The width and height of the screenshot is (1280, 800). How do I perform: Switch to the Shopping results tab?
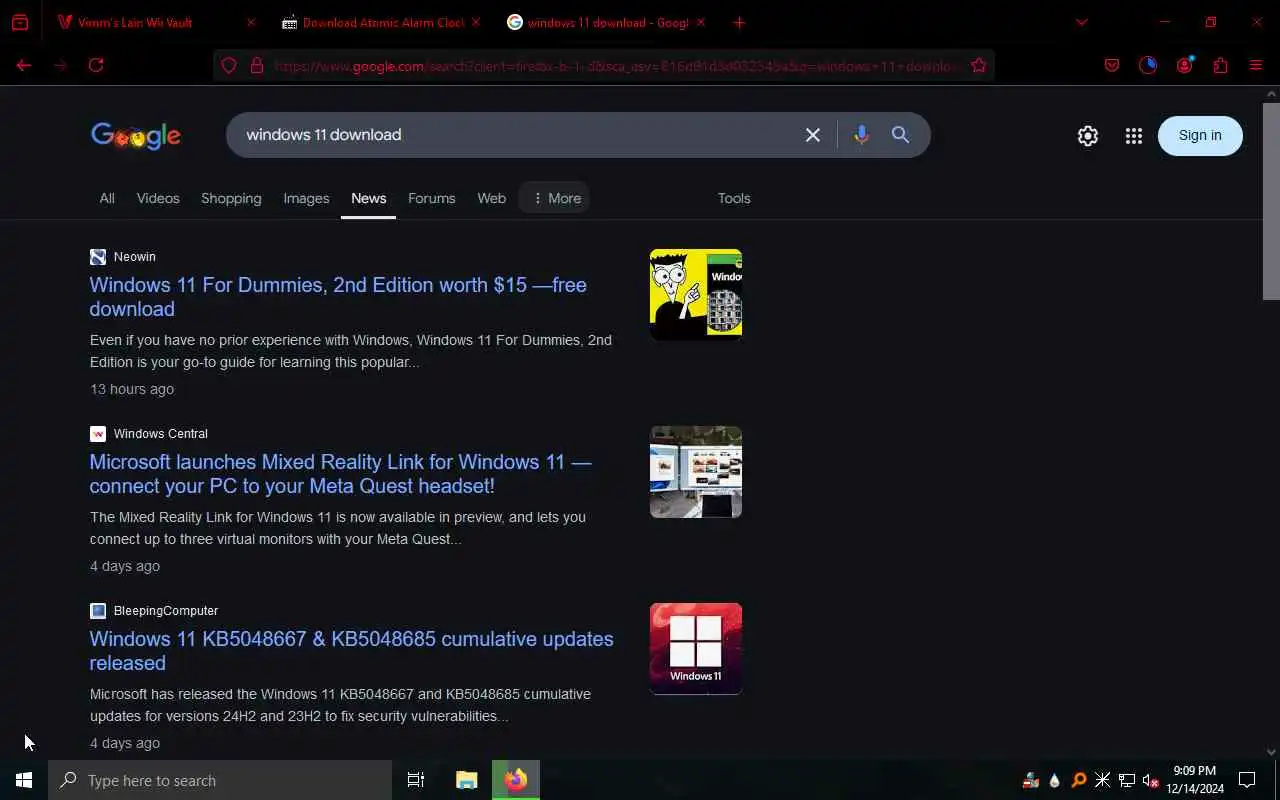pos(231,198)
